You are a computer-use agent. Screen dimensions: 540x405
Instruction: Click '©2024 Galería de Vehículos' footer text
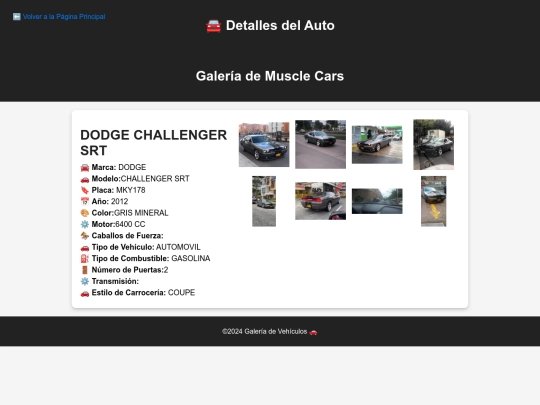coord(264,332)
